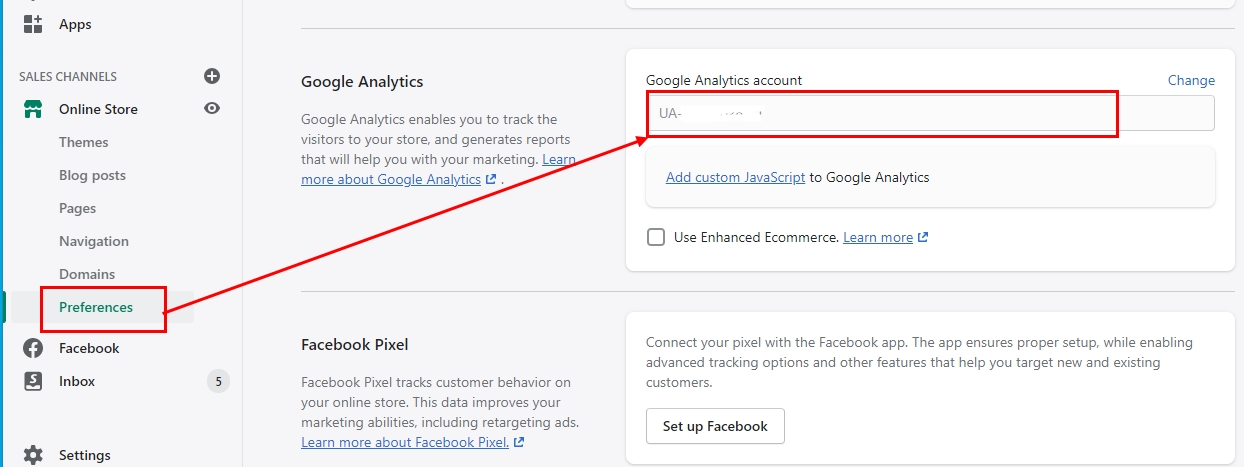1244x467 pixels.
Task: Open Settings label in the sidebar
Action: click(85, 455)
